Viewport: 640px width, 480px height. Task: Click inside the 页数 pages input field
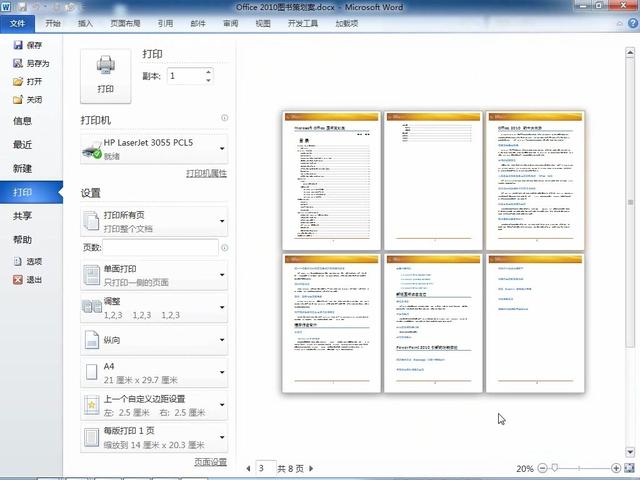(160, 247)
